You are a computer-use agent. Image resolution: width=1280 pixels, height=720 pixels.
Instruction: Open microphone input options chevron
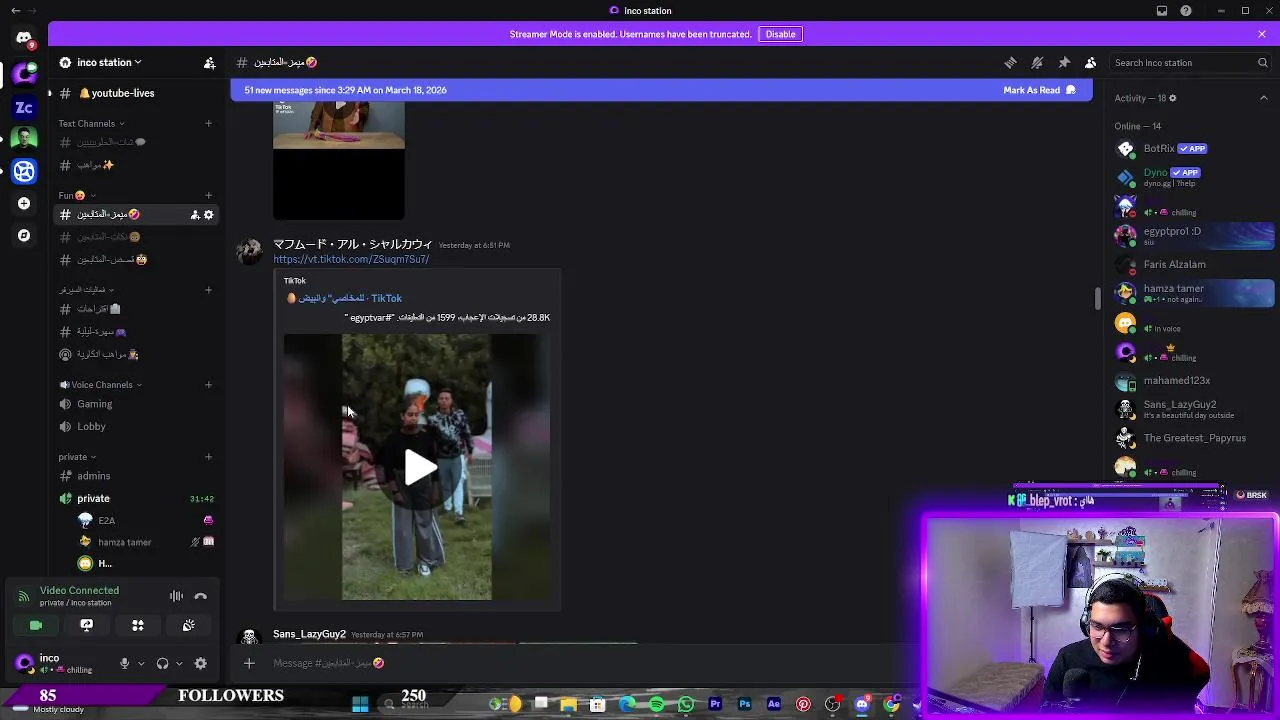(141, 663)
